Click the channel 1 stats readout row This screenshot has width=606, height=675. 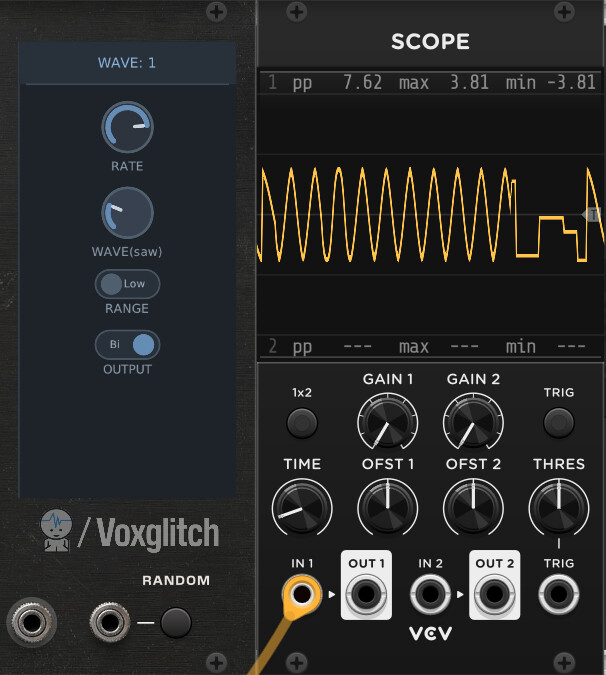tap(431, 83)
